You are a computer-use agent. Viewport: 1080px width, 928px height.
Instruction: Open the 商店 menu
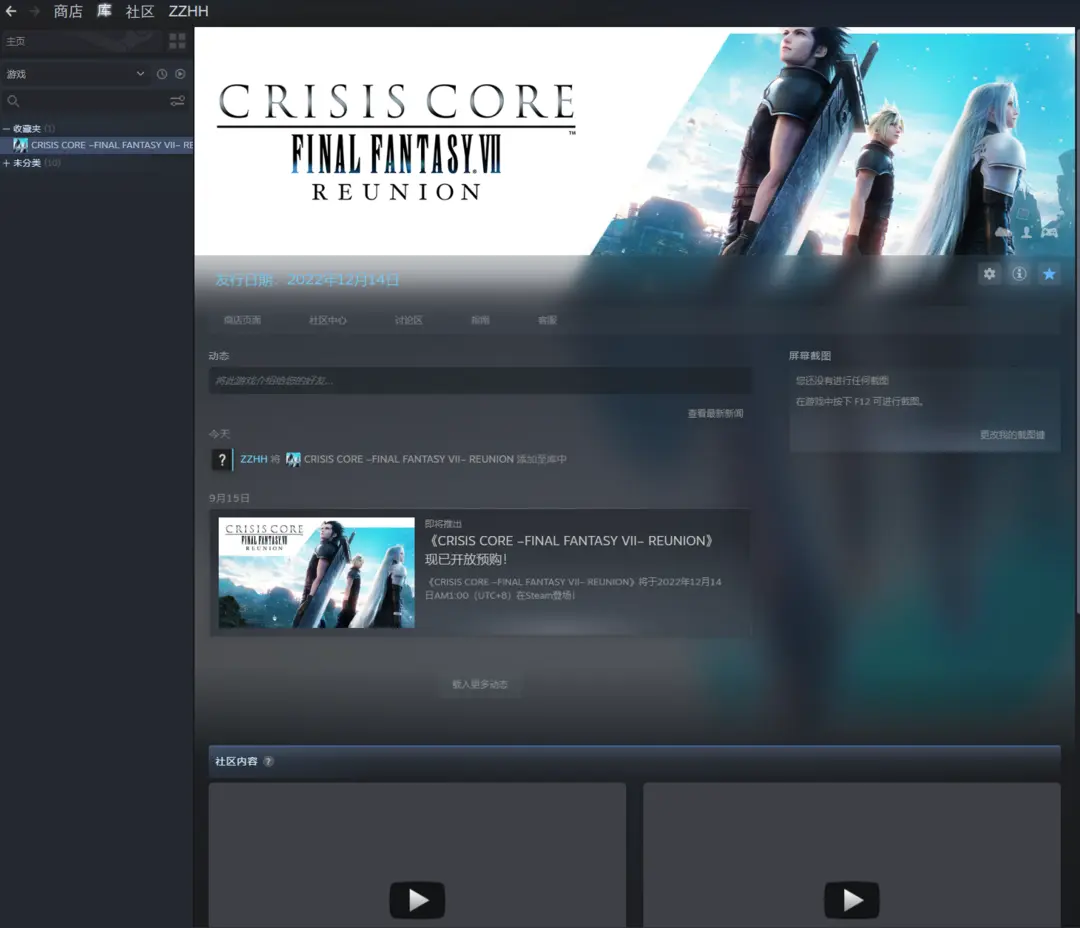tap(68, 11)
